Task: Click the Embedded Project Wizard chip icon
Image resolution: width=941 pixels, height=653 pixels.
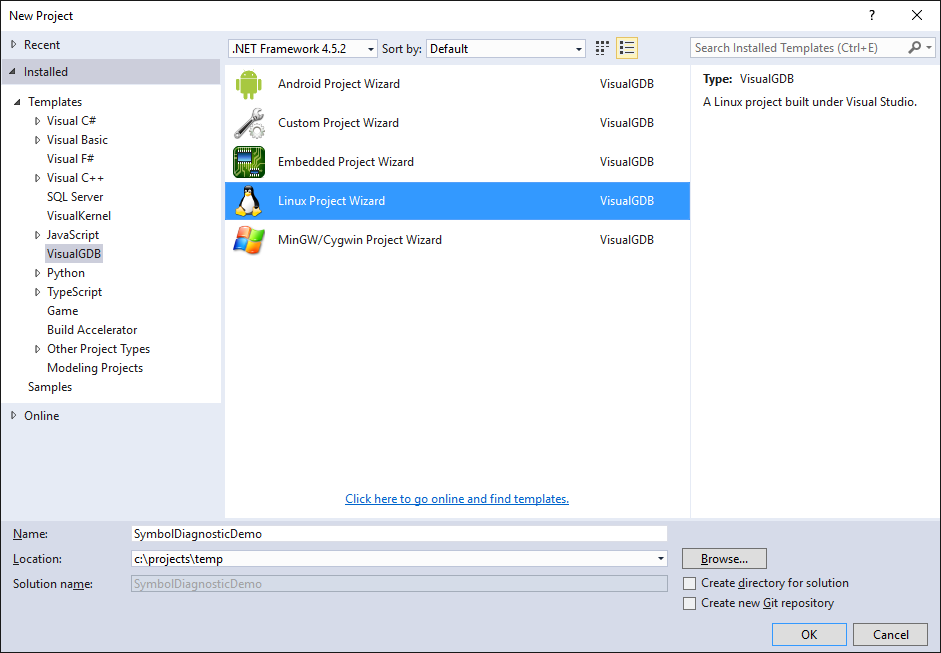Action: 248,162
